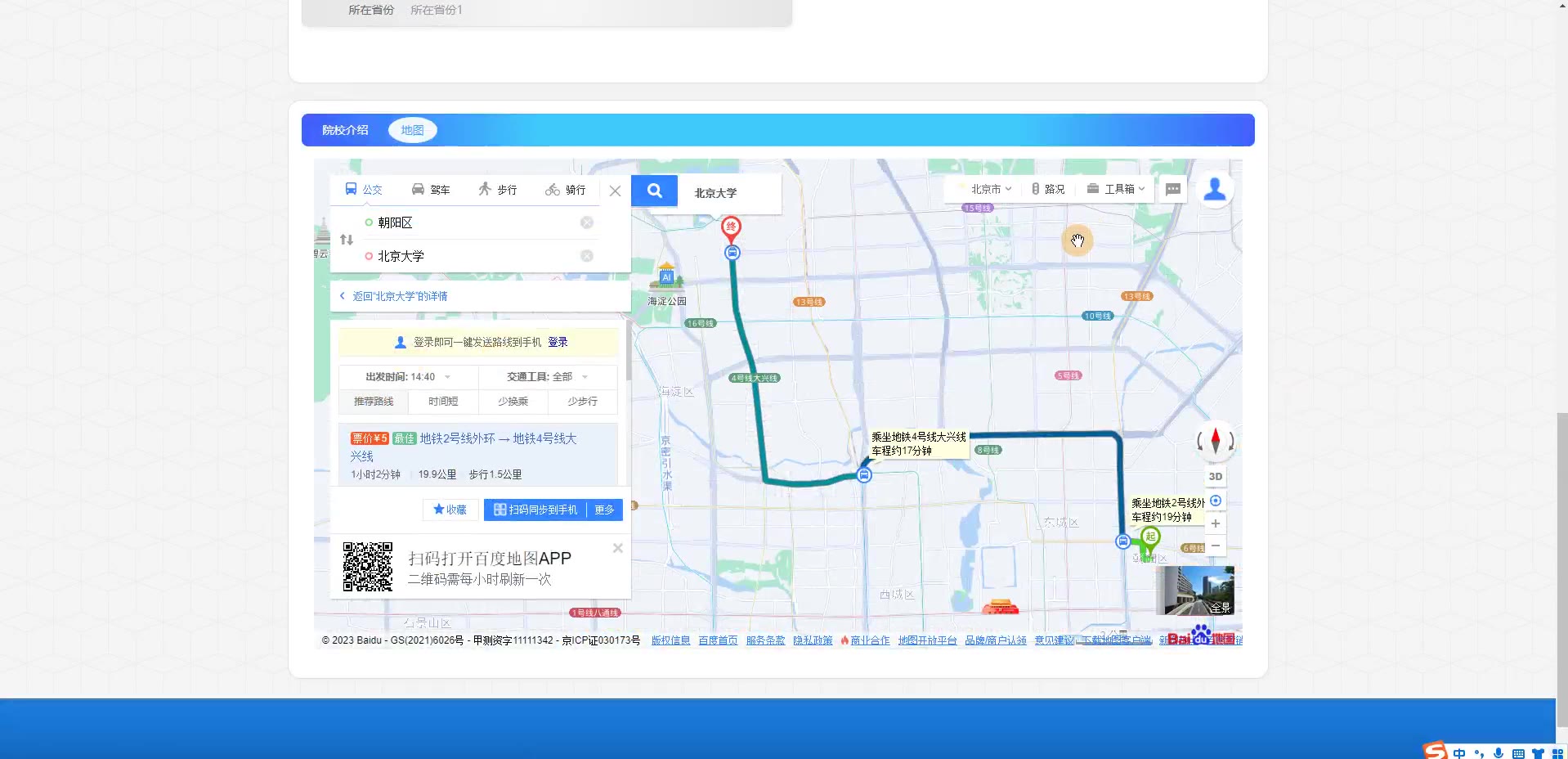
Task: Toggle the 3D map view
Action: [x=1216, y=476]
